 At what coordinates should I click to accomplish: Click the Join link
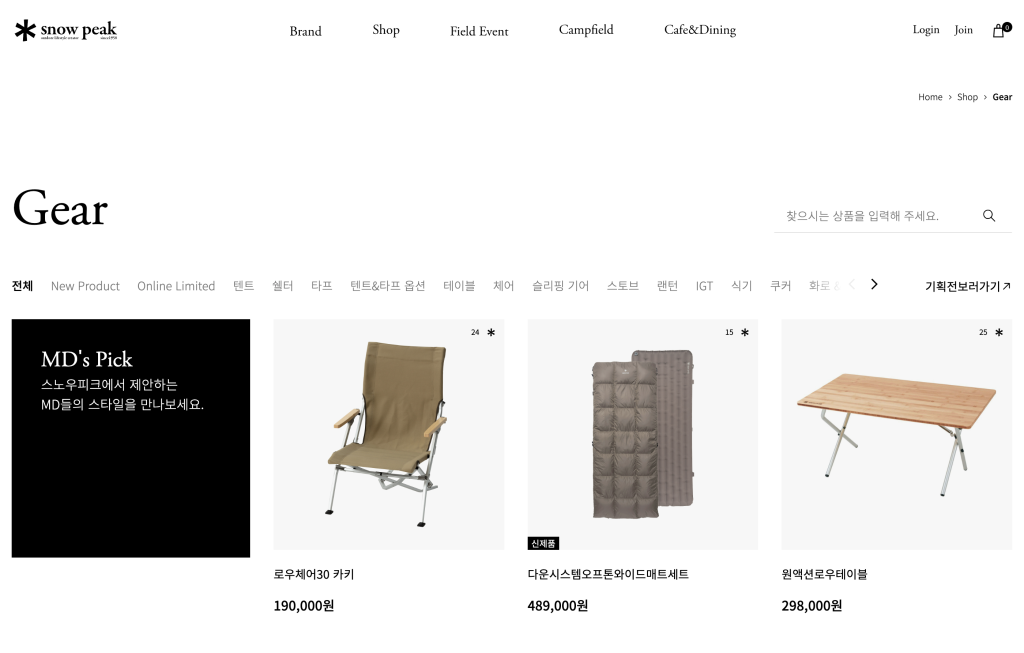pyautogui.click(x=963, y=30)
